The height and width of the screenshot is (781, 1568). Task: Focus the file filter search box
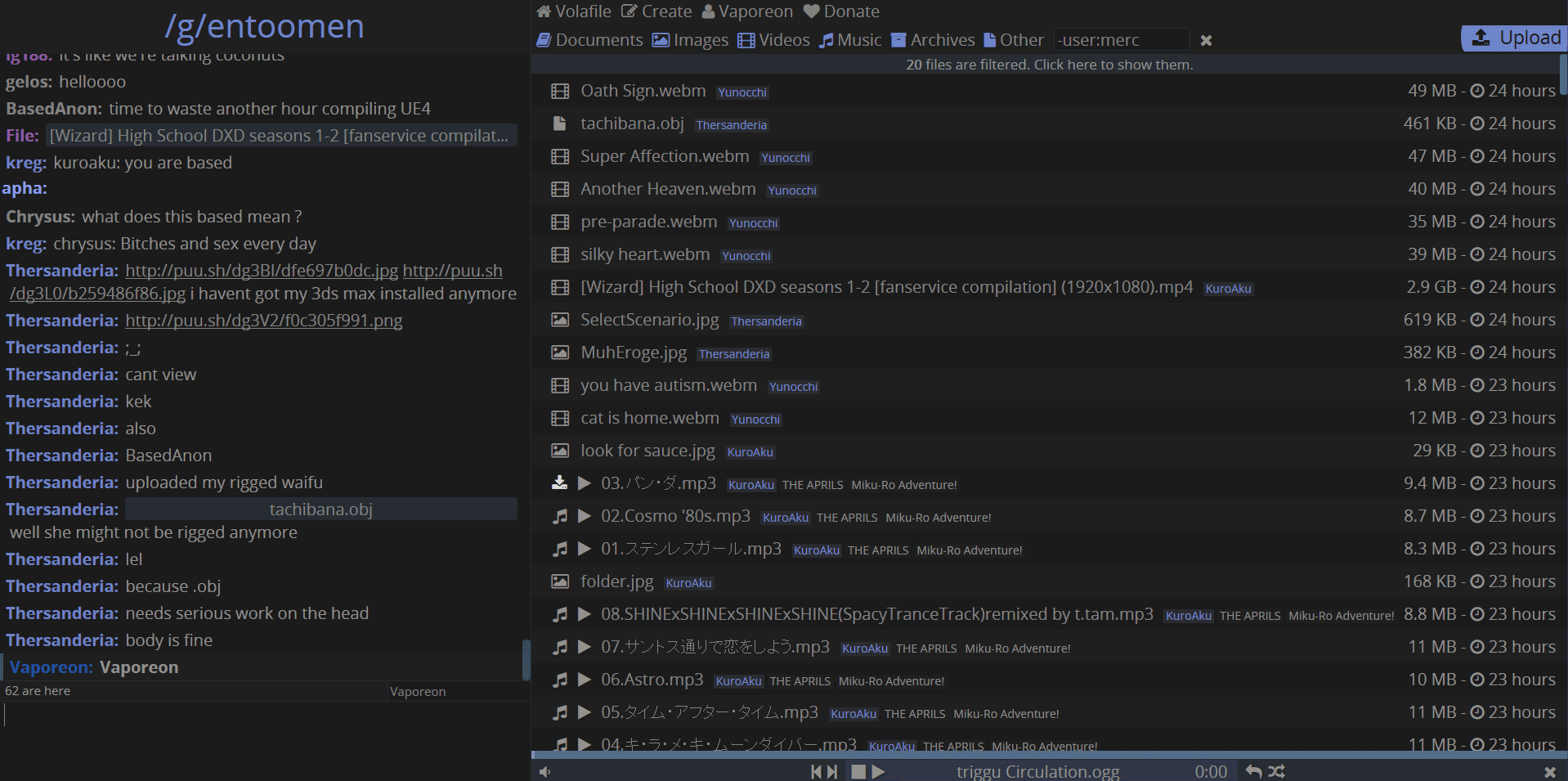pos(1121,40)
